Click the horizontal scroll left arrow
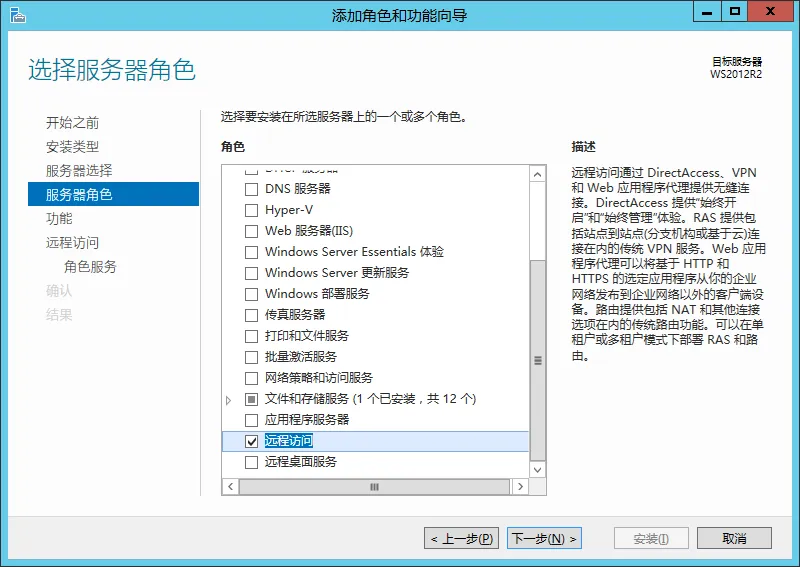Screen dimensions: 800x567 (x=231, y=487)
